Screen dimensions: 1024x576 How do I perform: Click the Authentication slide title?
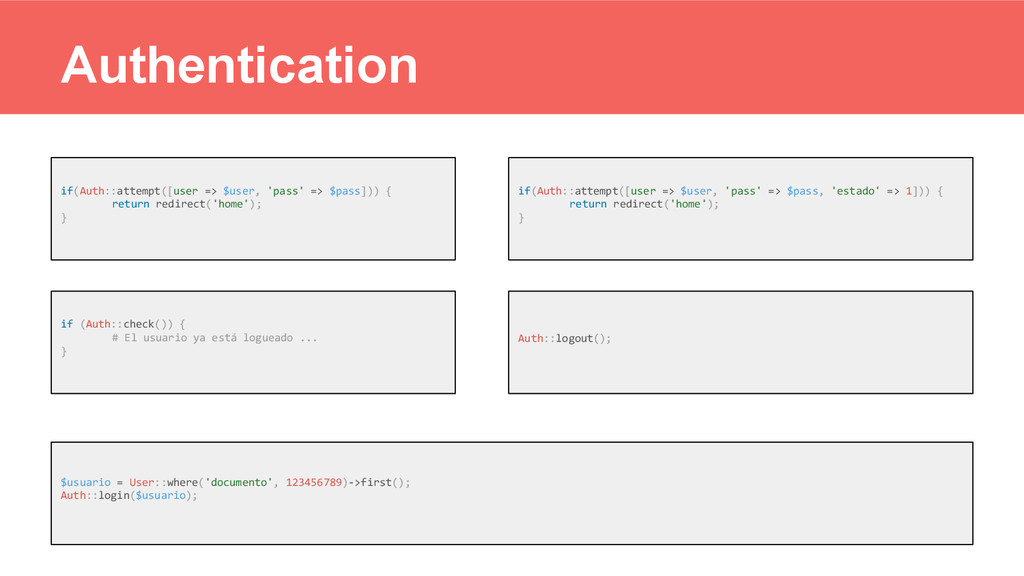tap(239, 65)
